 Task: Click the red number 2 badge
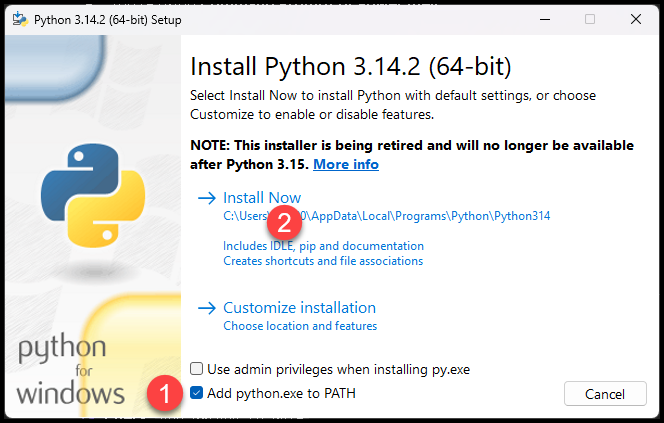[283, 220]
